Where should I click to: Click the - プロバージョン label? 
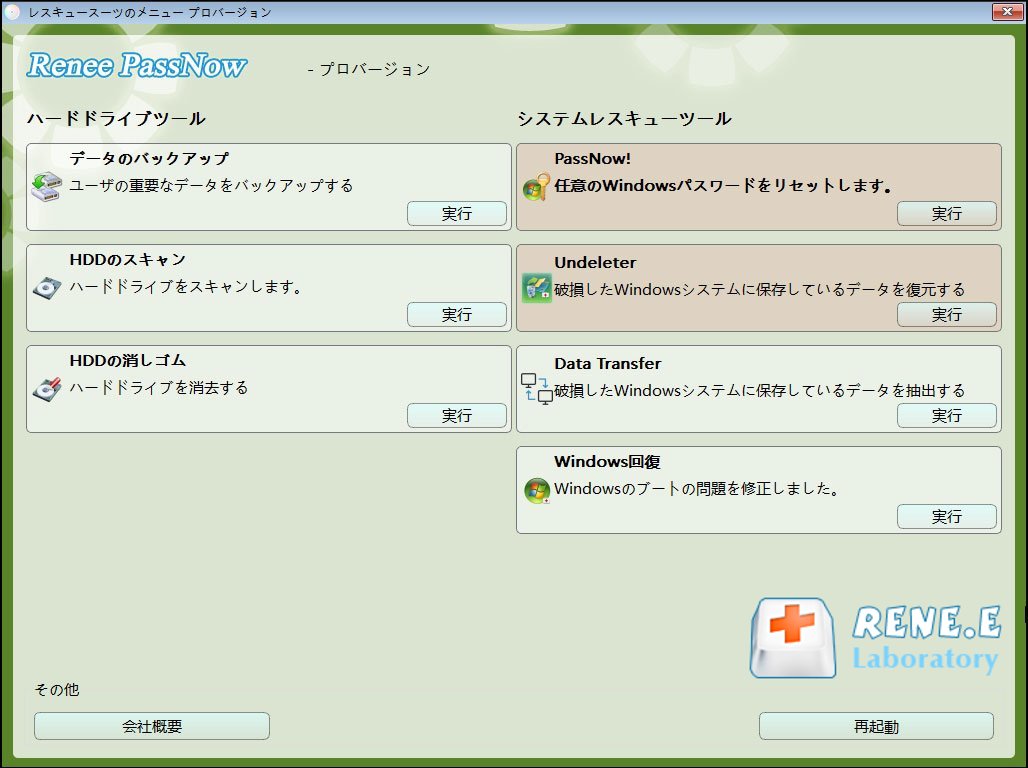click(369, 69)
